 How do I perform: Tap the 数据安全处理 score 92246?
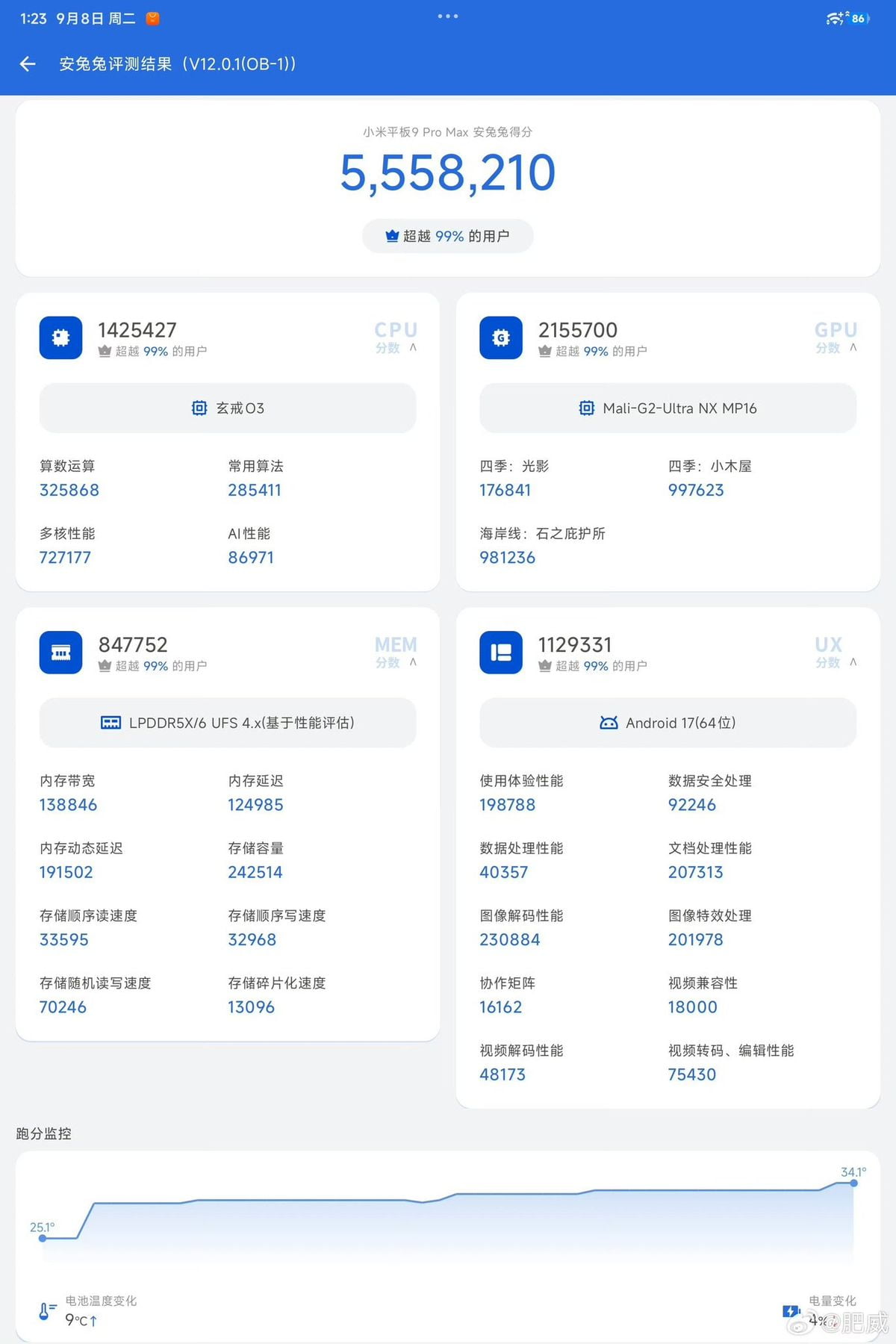(692, 805)
